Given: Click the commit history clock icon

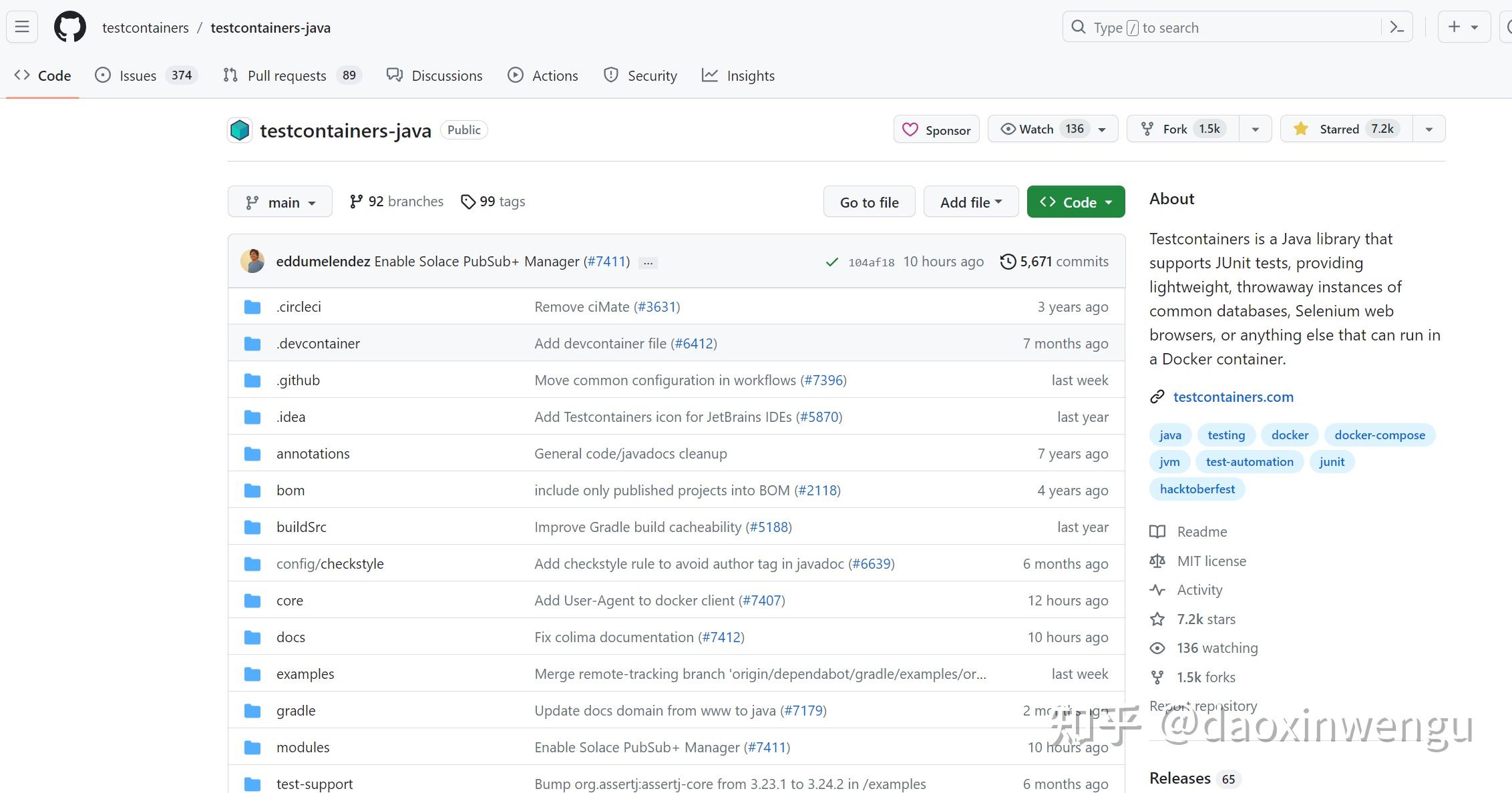Looking at the screenshot, I should click(1008, 262).
